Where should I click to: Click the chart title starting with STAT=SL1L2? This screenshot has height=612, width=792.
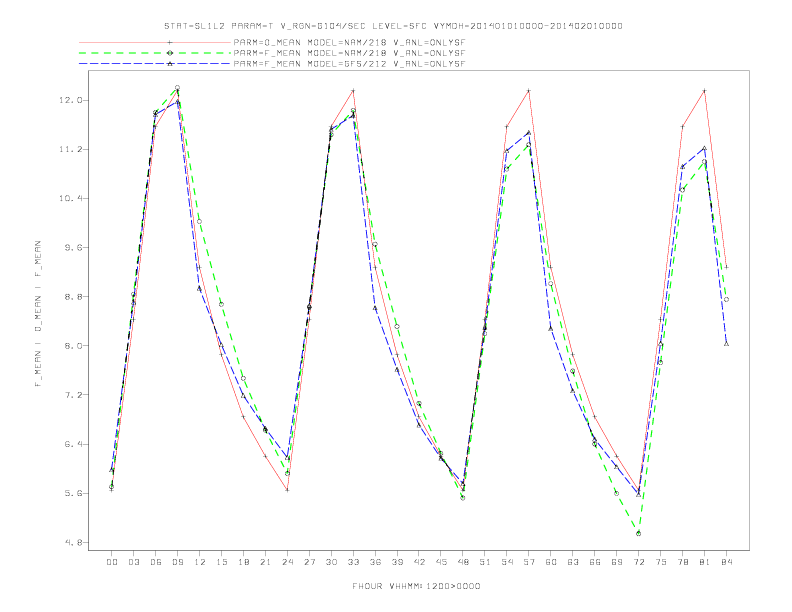(x=393, y=26)
